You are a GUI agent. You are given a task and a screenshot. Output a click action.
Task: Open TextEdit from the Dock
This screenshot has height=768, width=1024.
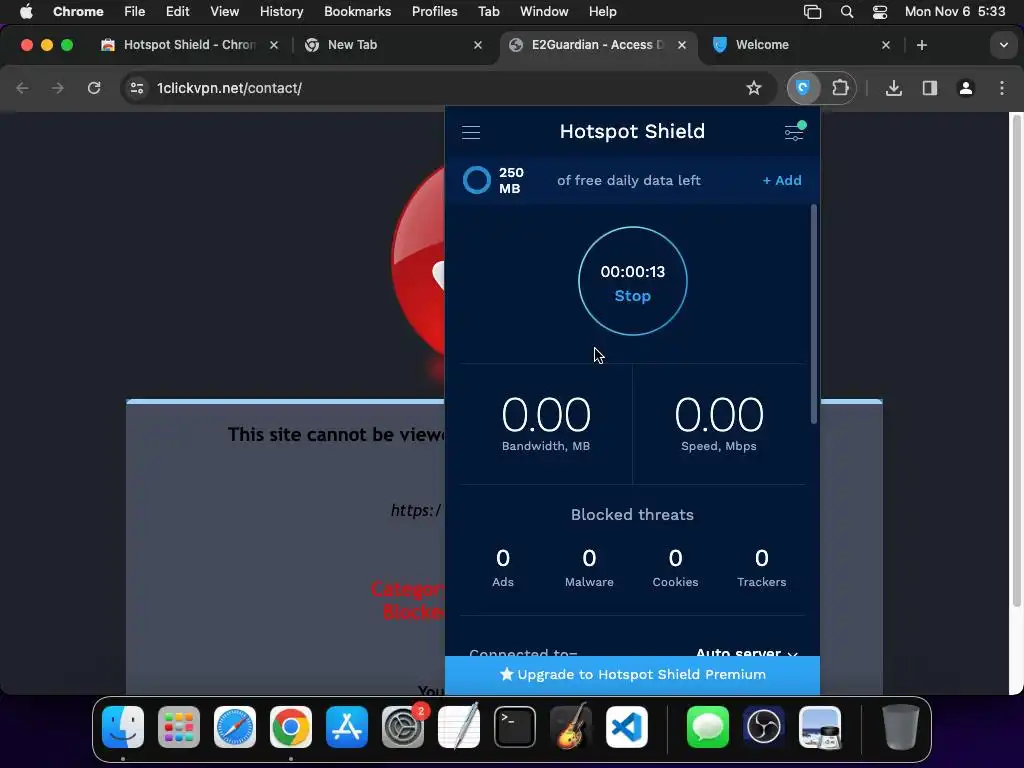pyautogui.click(x=459, y=727)
